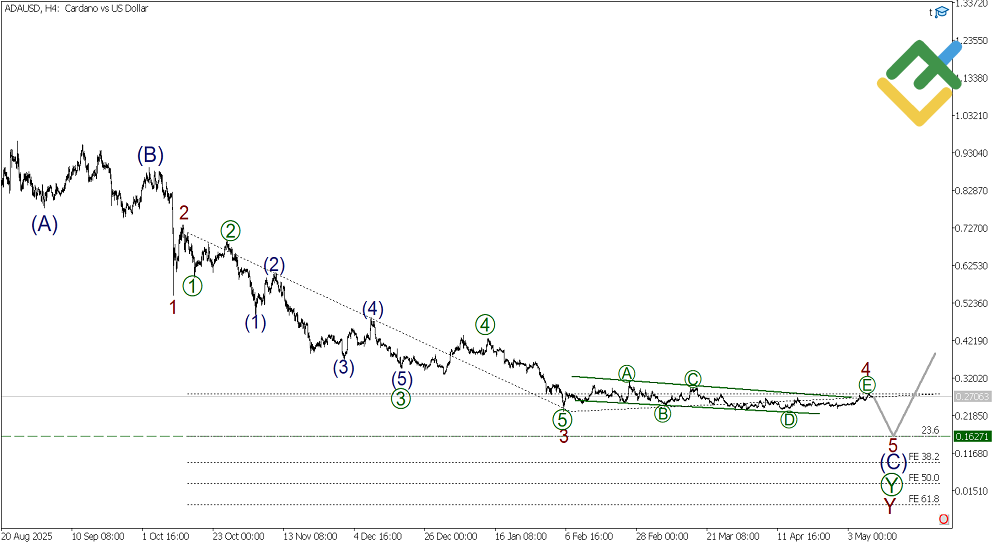The height and width of the screenshot is (545, 1000).
Task: Click the green circled D wave marker
Action: point(789,419)
